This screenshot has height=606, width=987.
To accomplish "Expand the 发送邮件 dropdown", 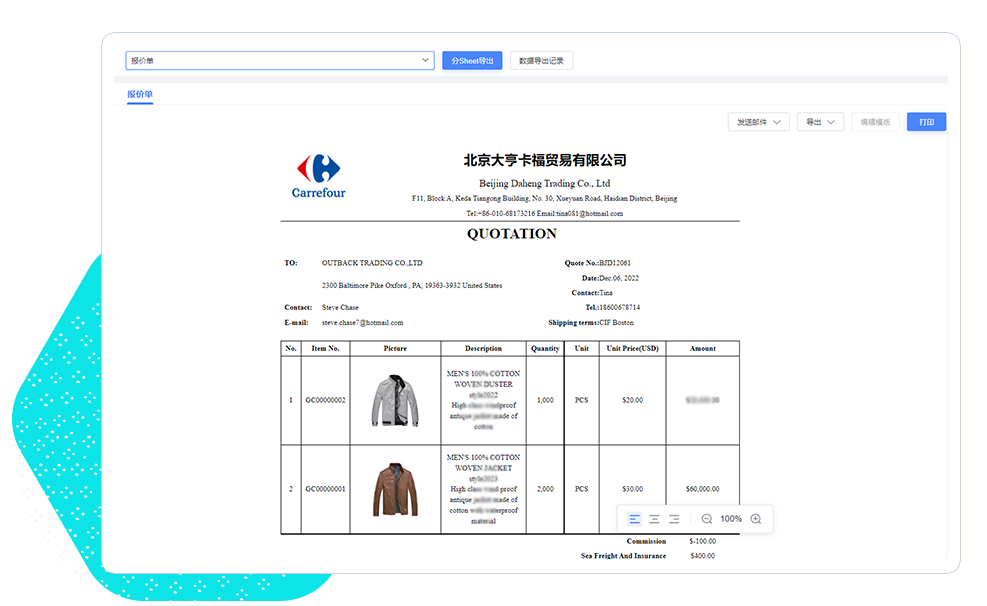I will [x=759, y=122].
